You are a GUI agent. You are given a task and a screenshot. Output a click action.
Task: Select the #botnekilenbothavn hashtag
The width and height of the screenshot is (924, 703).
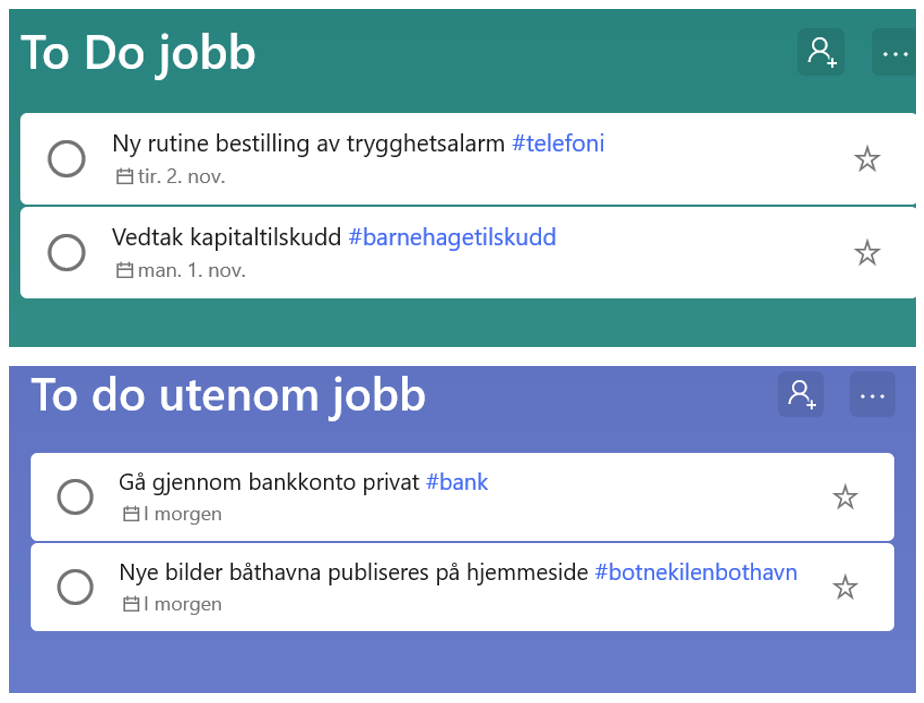pos(696,572)
